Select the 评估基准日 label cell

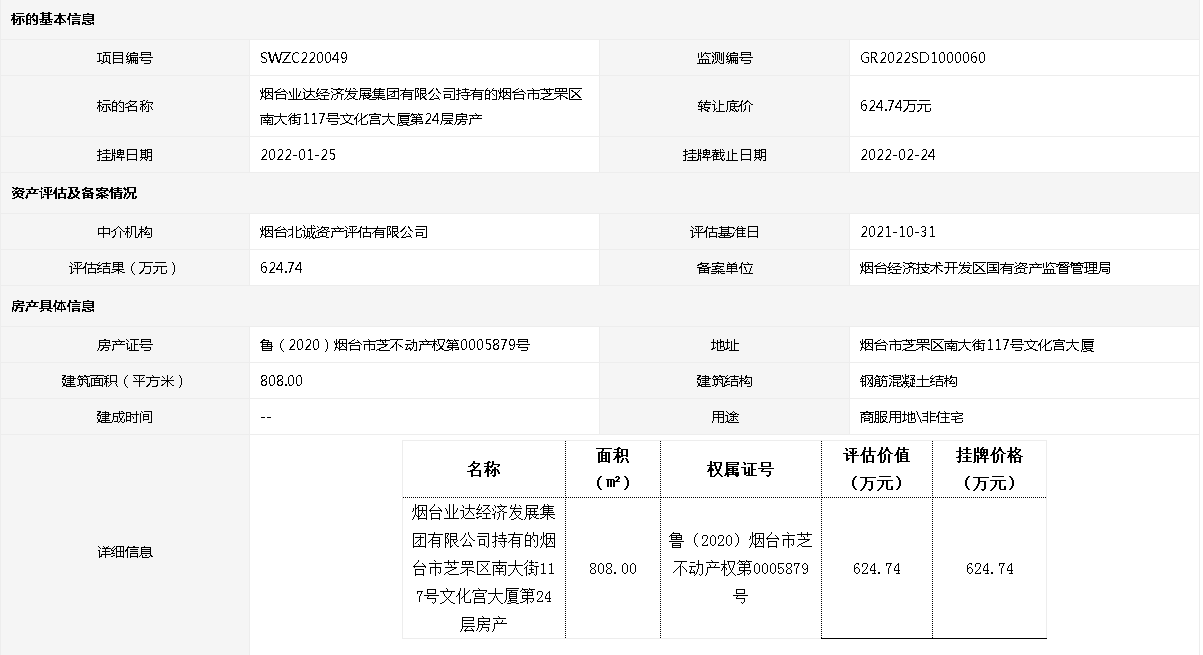tap(725, 232)
